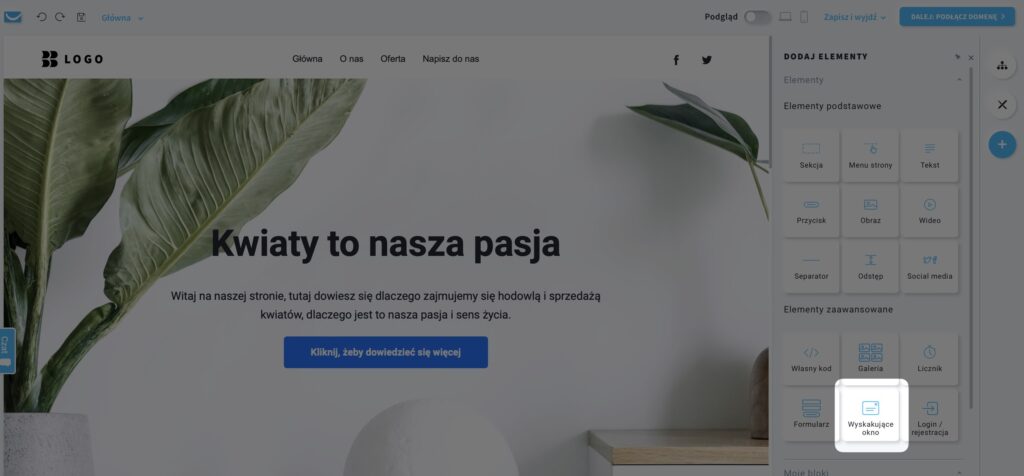Switch to desktop view icon
Viewport: 1024px width, 476px height.
tap(786, 17)
